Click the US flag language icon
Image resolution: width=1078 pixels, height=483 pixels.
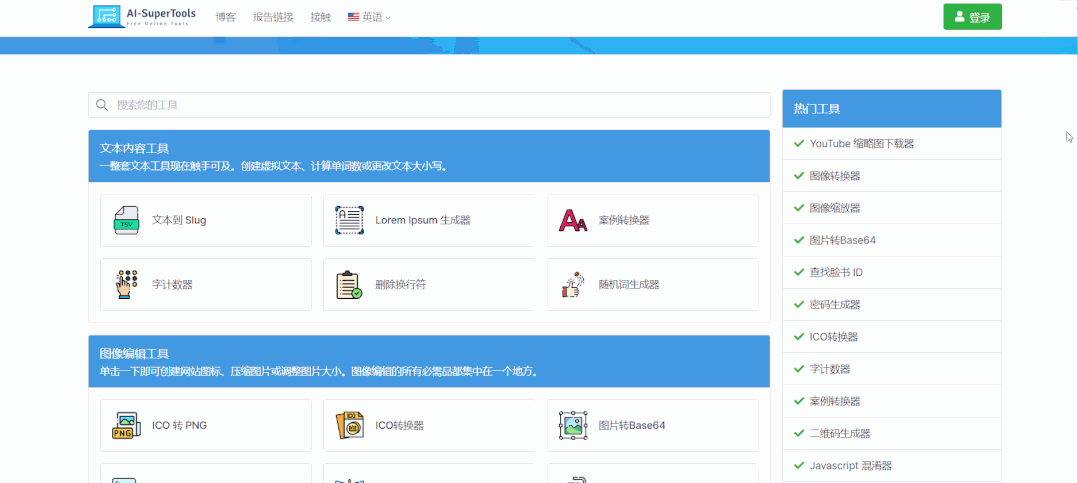pos(353,17)
